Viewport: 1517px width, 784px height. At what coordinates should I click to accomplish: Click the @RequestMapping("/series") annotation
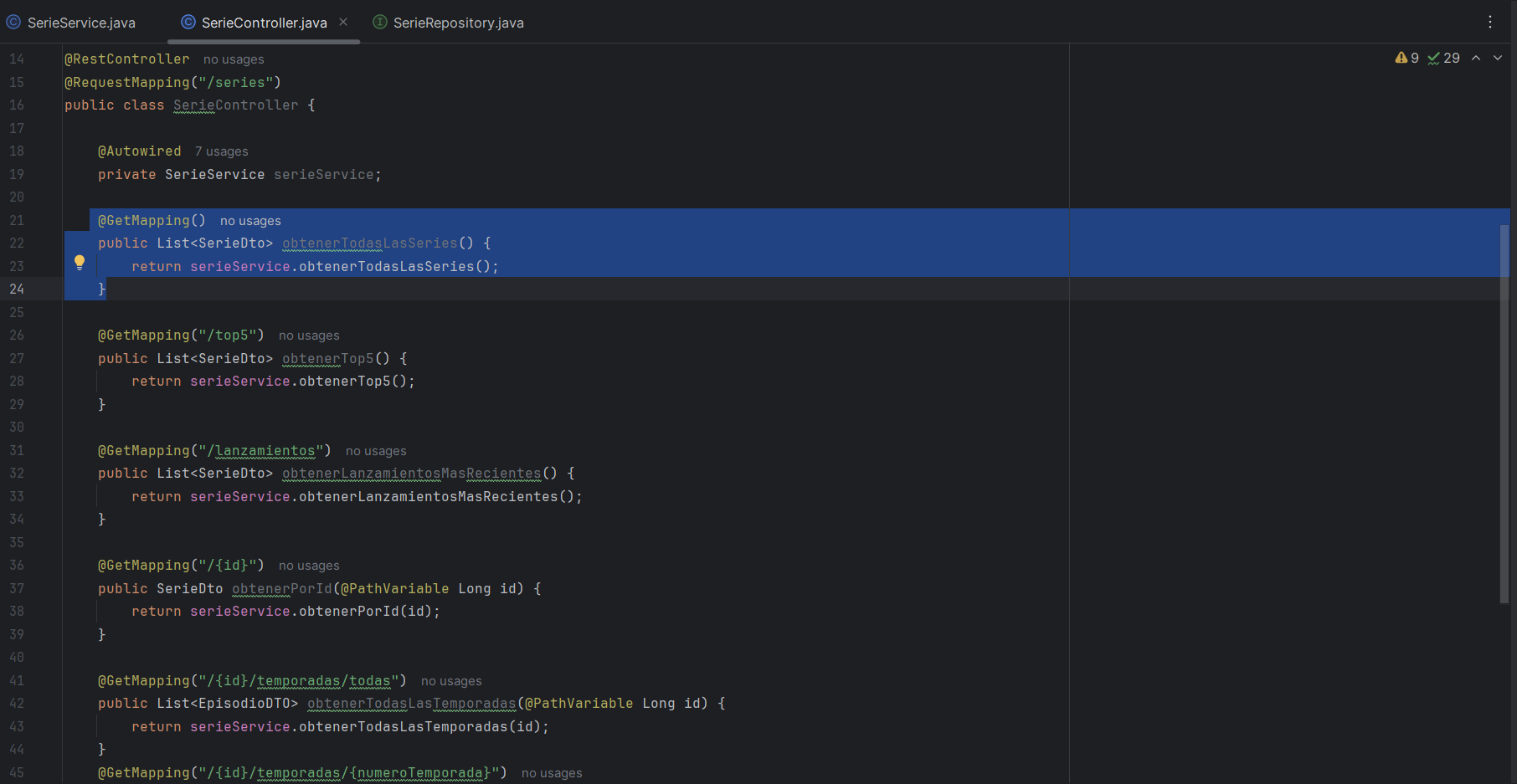[x=172, y=82]
